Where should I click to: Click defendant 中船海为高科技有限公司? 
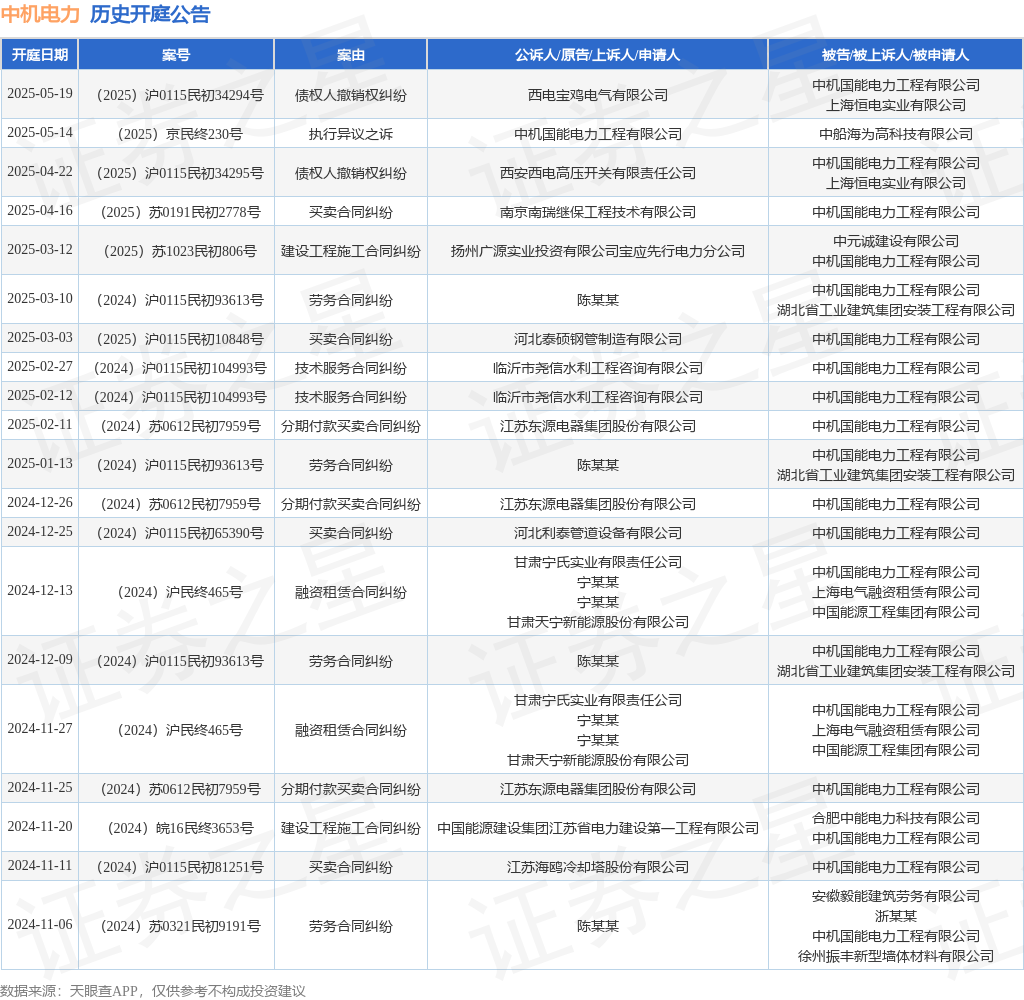click(895, 135)
